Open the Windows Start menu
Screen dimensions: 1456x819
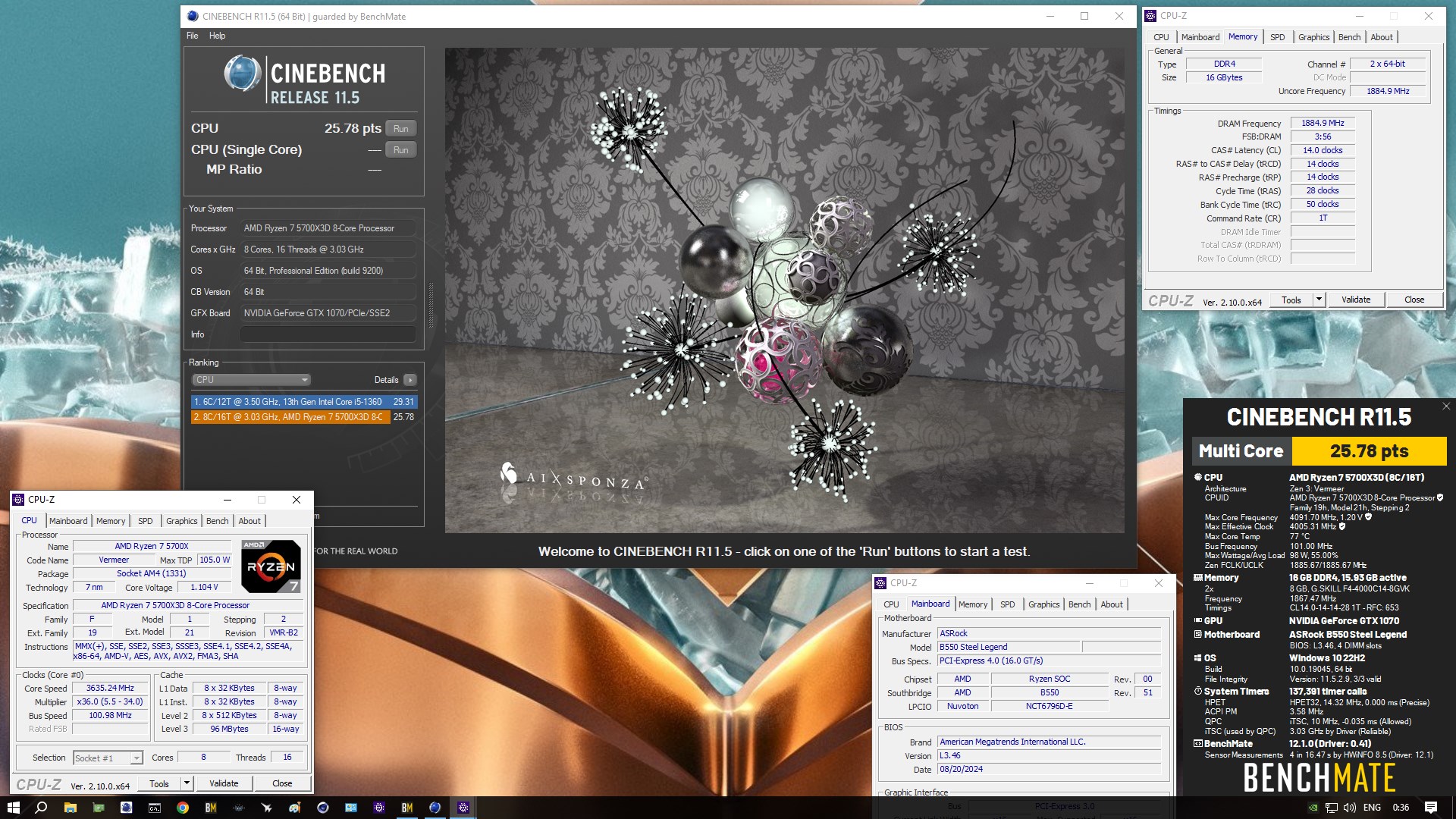(13, 808)
